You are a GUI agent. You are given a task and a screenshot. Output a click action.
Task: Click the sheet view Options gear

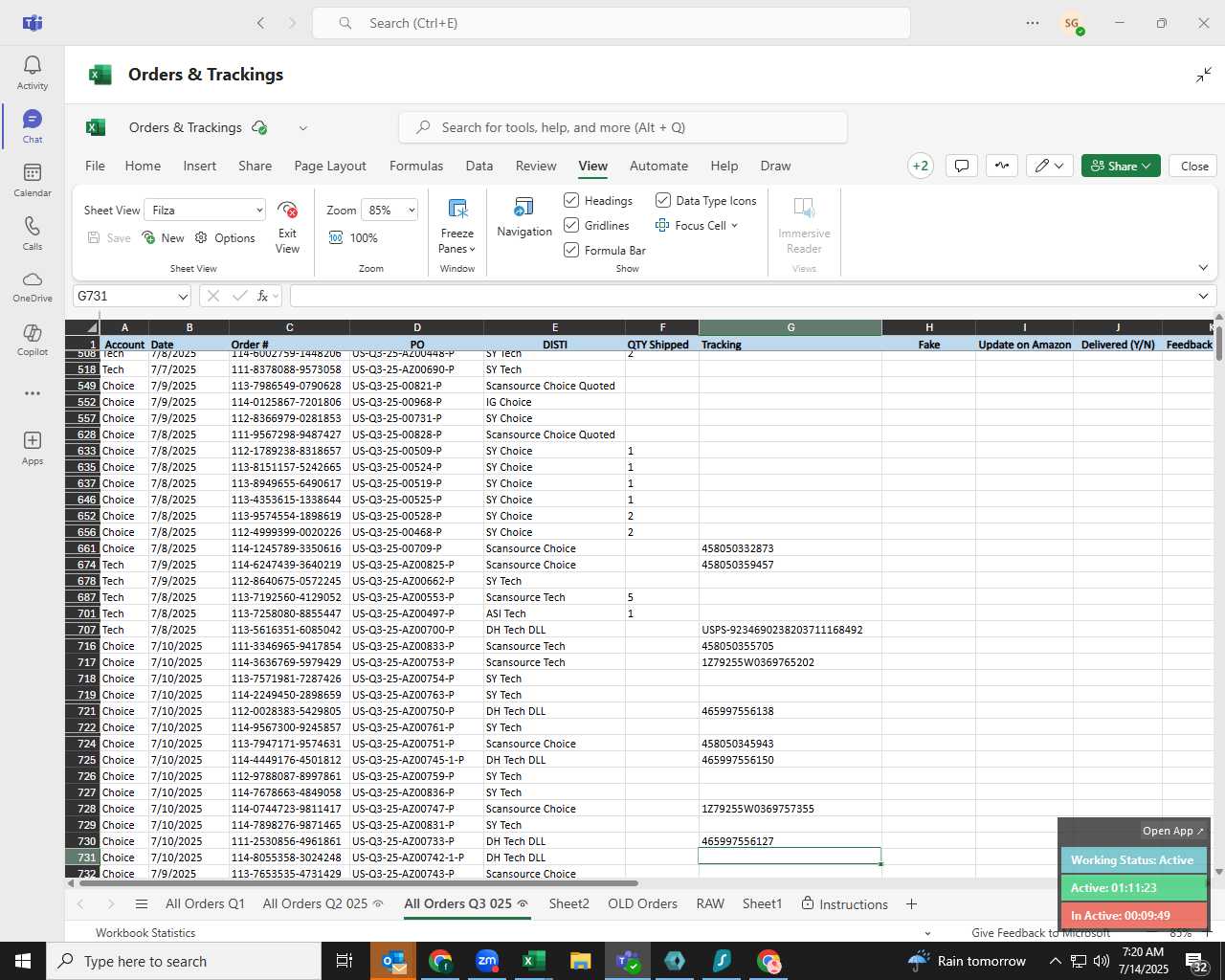click(x=201, y=238)
